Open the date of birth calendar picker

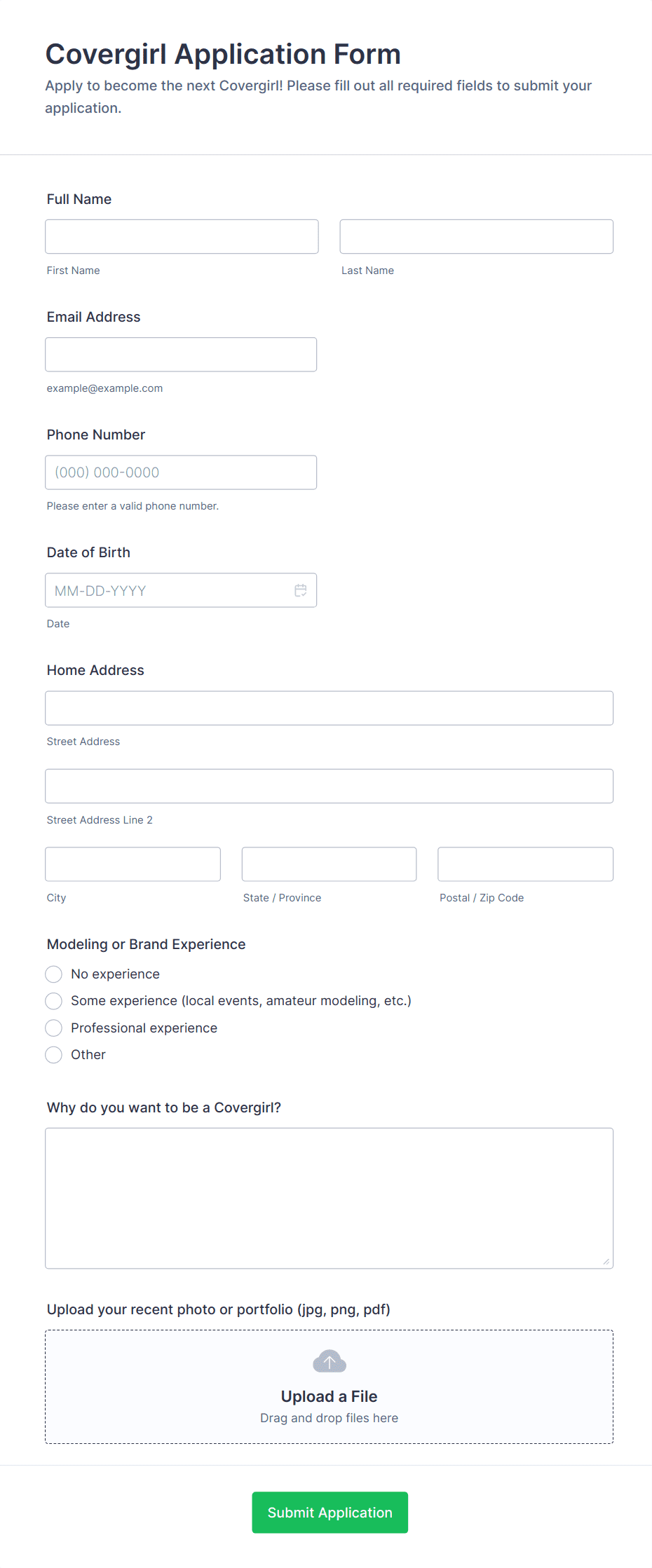click(301, 590)
